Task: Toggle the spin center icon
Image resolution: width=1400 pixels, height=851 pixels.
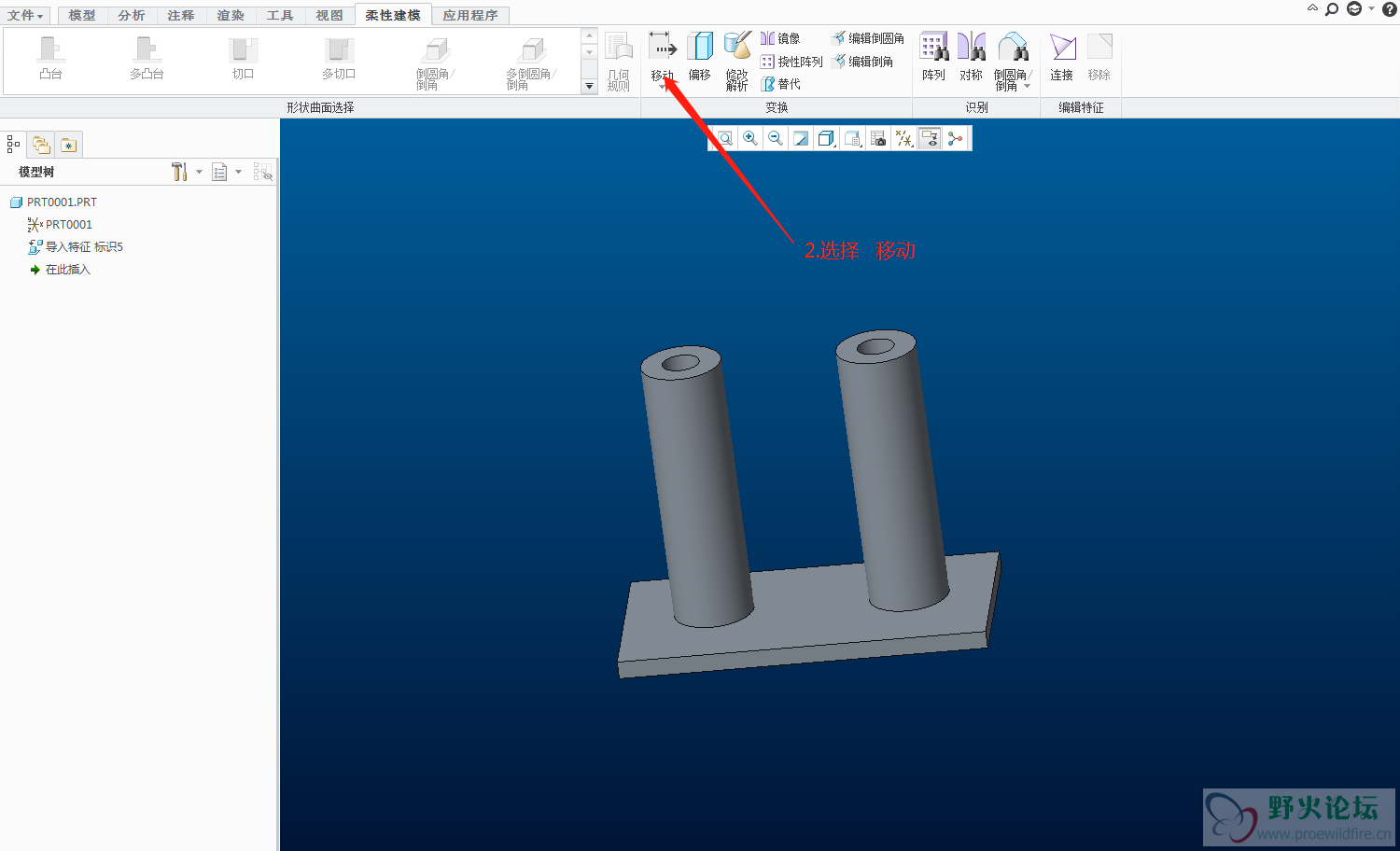Action: [x=955, y=138]
